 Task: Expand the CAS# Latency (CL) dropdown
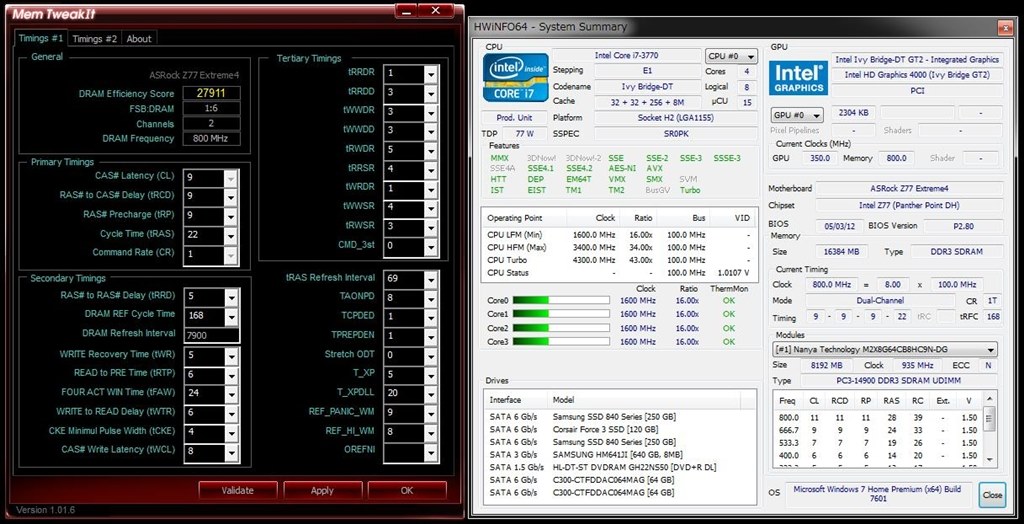[x=232, y=176]
